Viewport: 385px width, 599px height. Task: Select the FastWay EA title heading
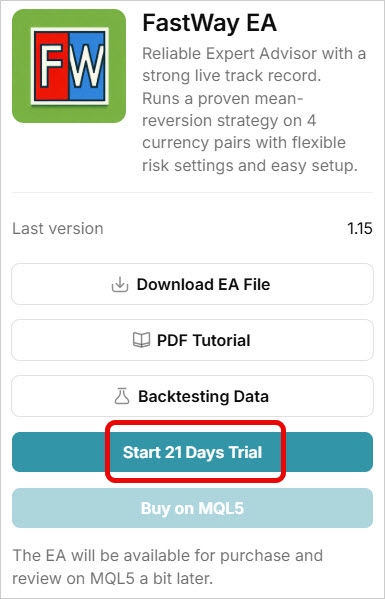(209, 23)
